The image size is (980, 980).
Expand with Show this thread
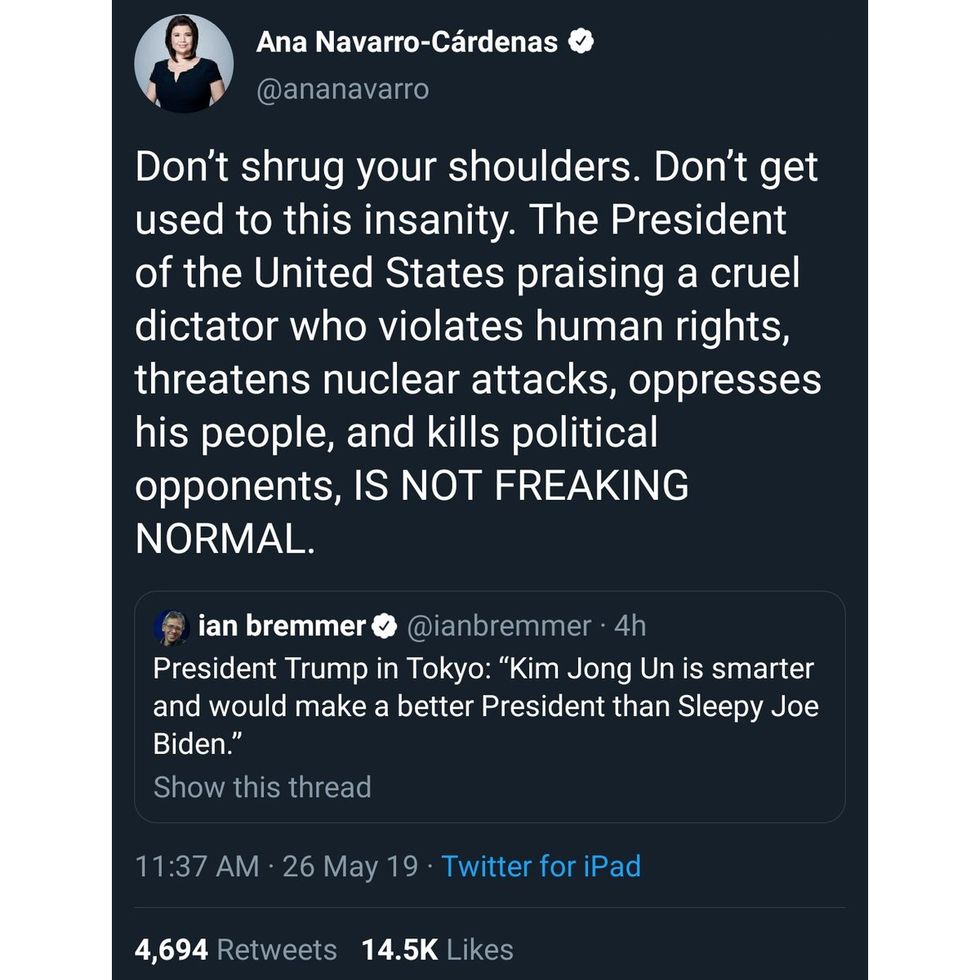262,787
